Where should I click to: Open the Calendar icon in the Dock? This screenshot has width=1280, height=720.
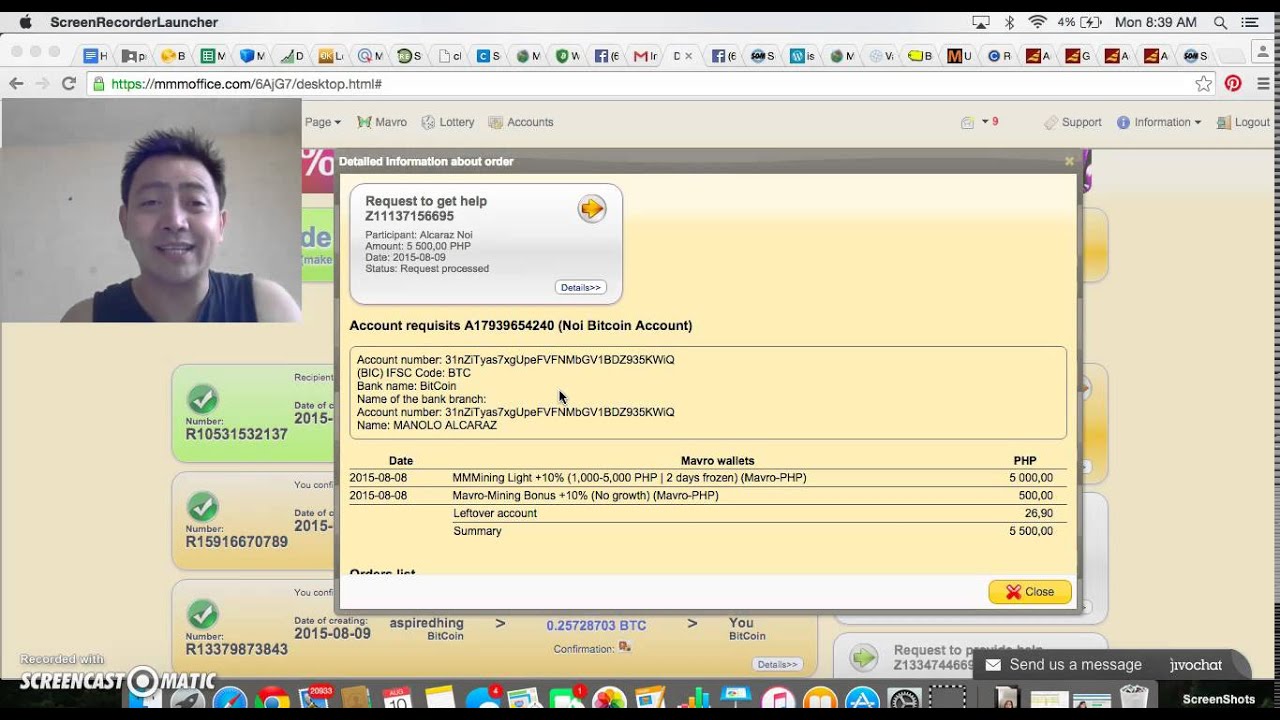pos(397,699)
